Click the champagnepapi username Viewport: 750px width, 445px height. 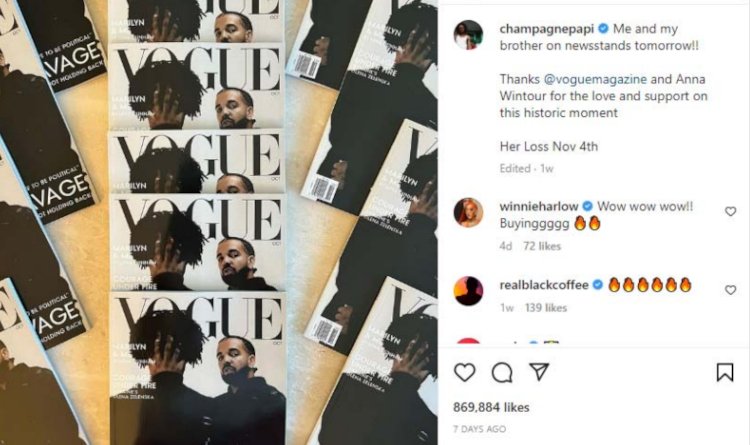pyautogui.click(x=547, y=29)
